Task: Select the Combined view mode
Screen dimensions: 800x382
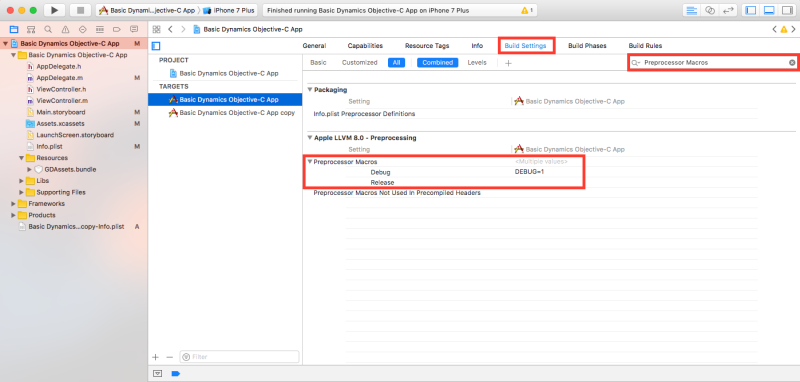Action: 438,63
